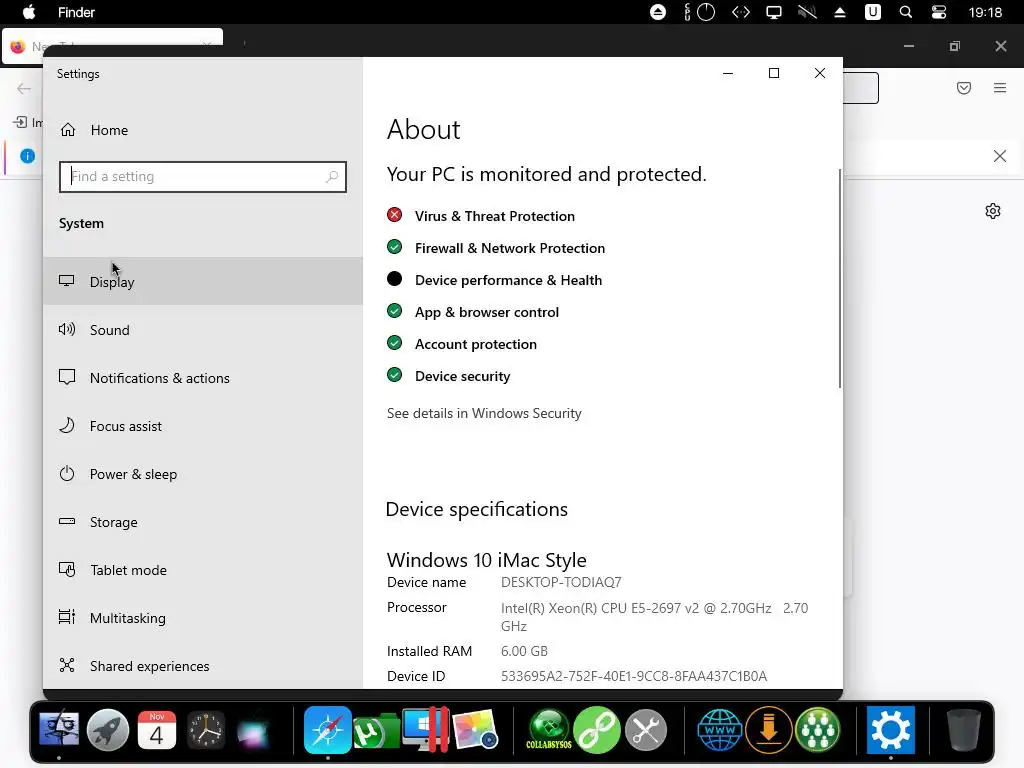Select Focus assist in the sidebar
This screenshot has height=768, width=1024.
coord(202,426)
